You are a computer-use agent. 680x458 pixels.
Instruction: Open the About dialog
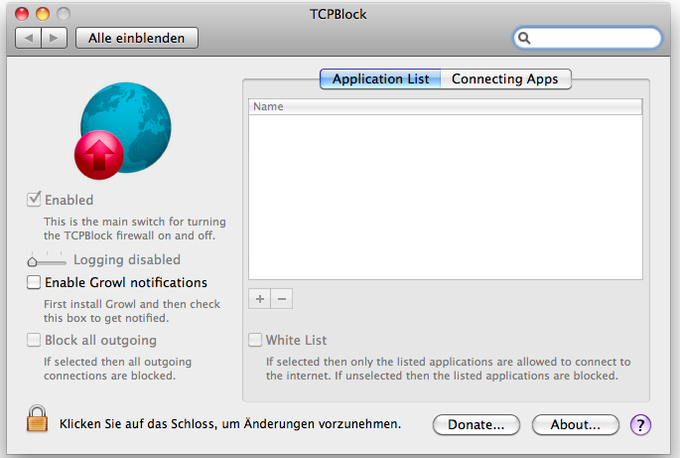pyautogui.click(x=575, y=425)
